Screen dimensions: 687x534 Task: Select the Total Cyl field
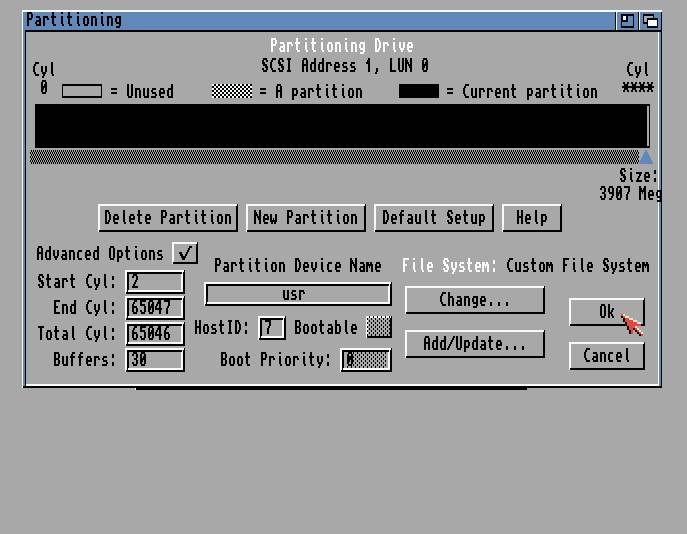(x=155, y=334)
